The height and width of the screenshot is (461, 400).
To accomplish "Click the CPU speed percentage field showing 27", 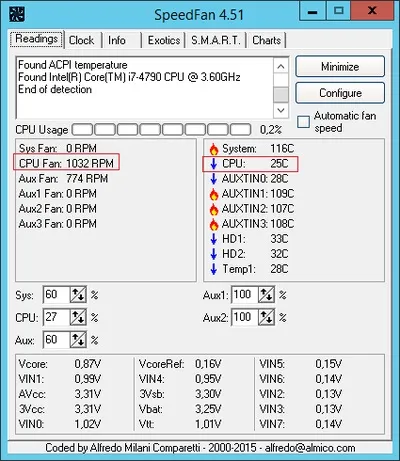I will (x=56, y=317).
